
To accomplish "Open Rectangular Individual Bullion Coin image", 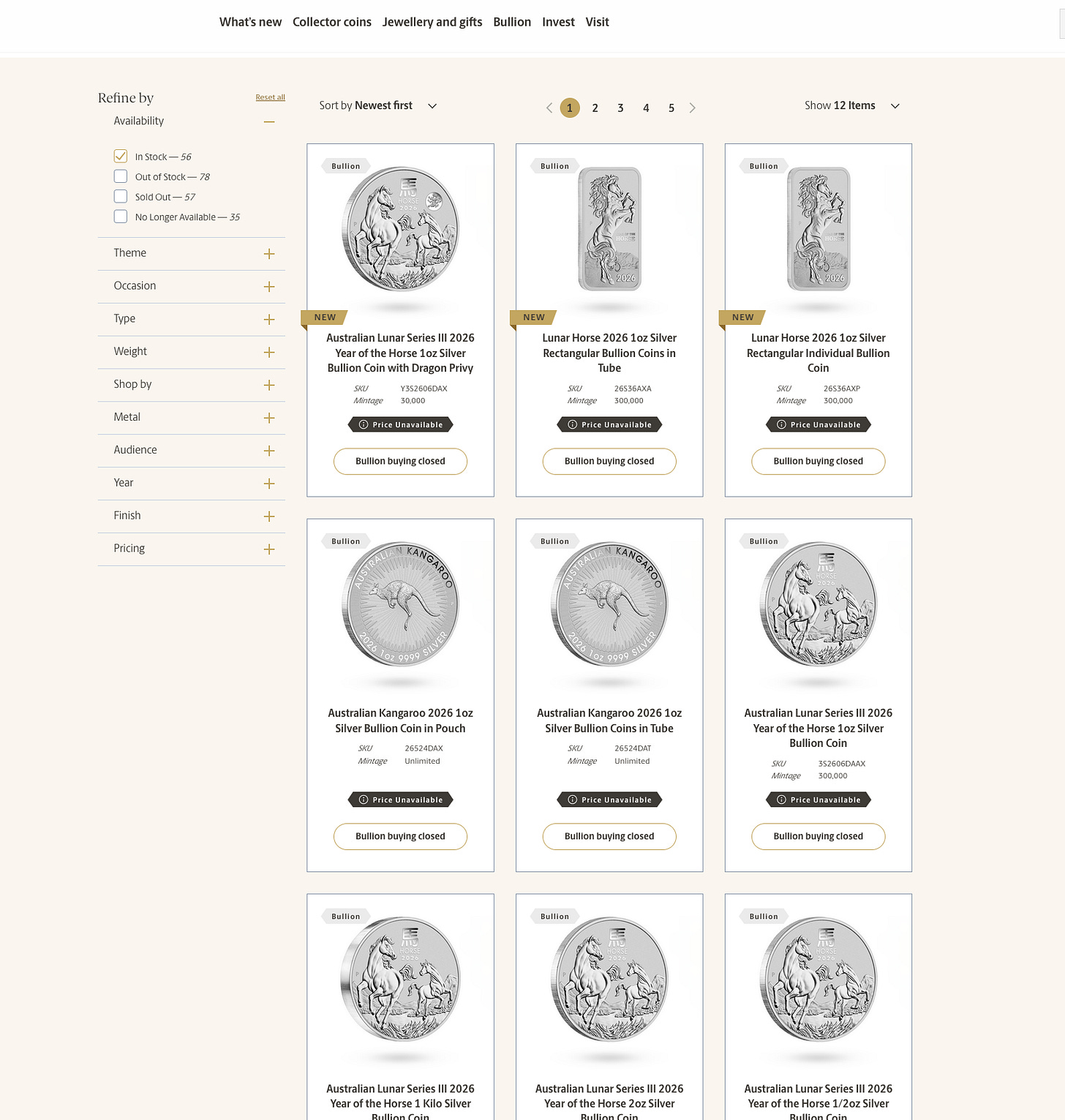I will pos(818,229).
